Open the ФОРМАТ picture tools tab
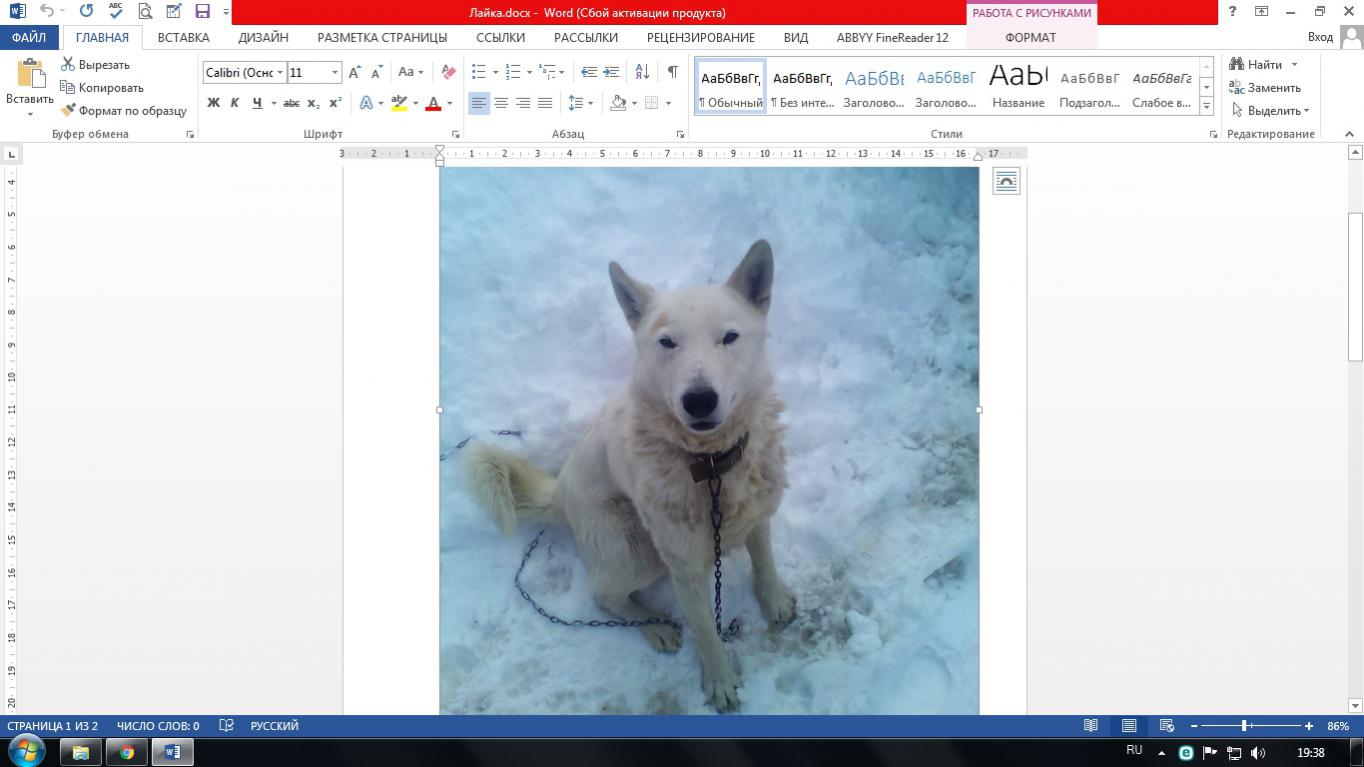The image size is (1364, 767). [1030, 37]
